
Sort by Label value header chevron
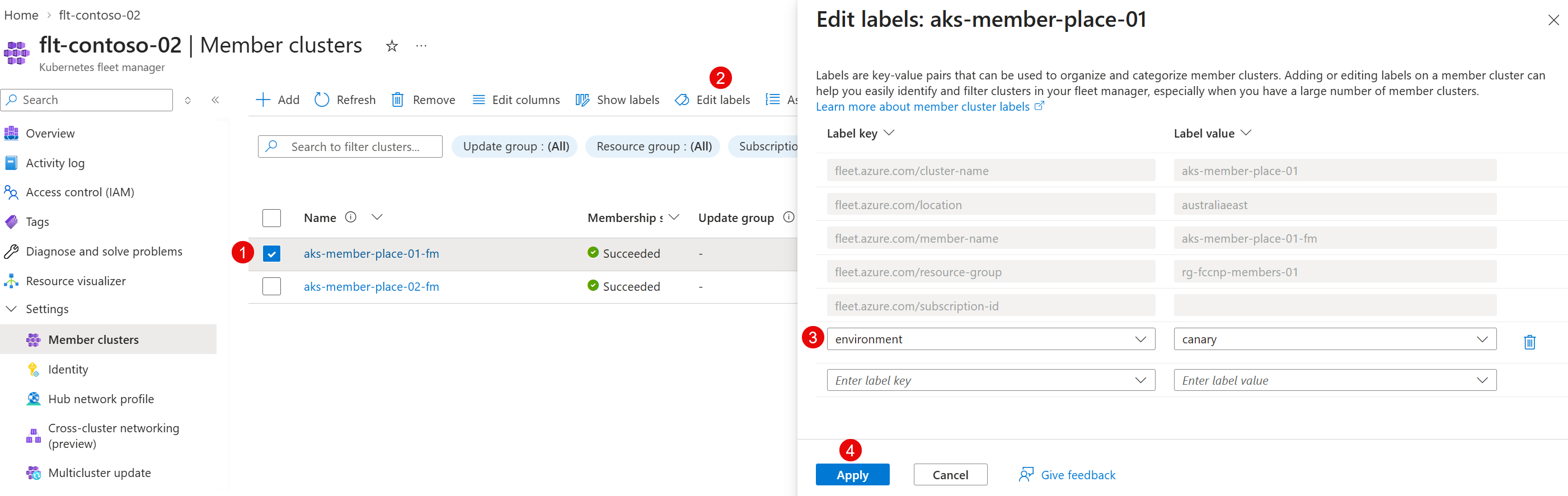click(1246, 133)
